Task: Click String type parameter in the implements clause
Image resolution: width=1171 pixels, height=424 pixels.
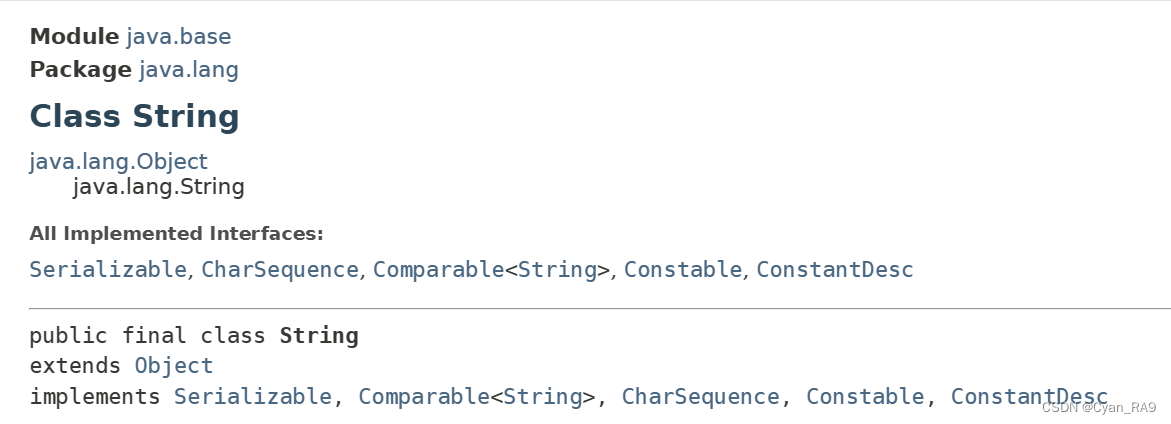Action: (543, 396)
